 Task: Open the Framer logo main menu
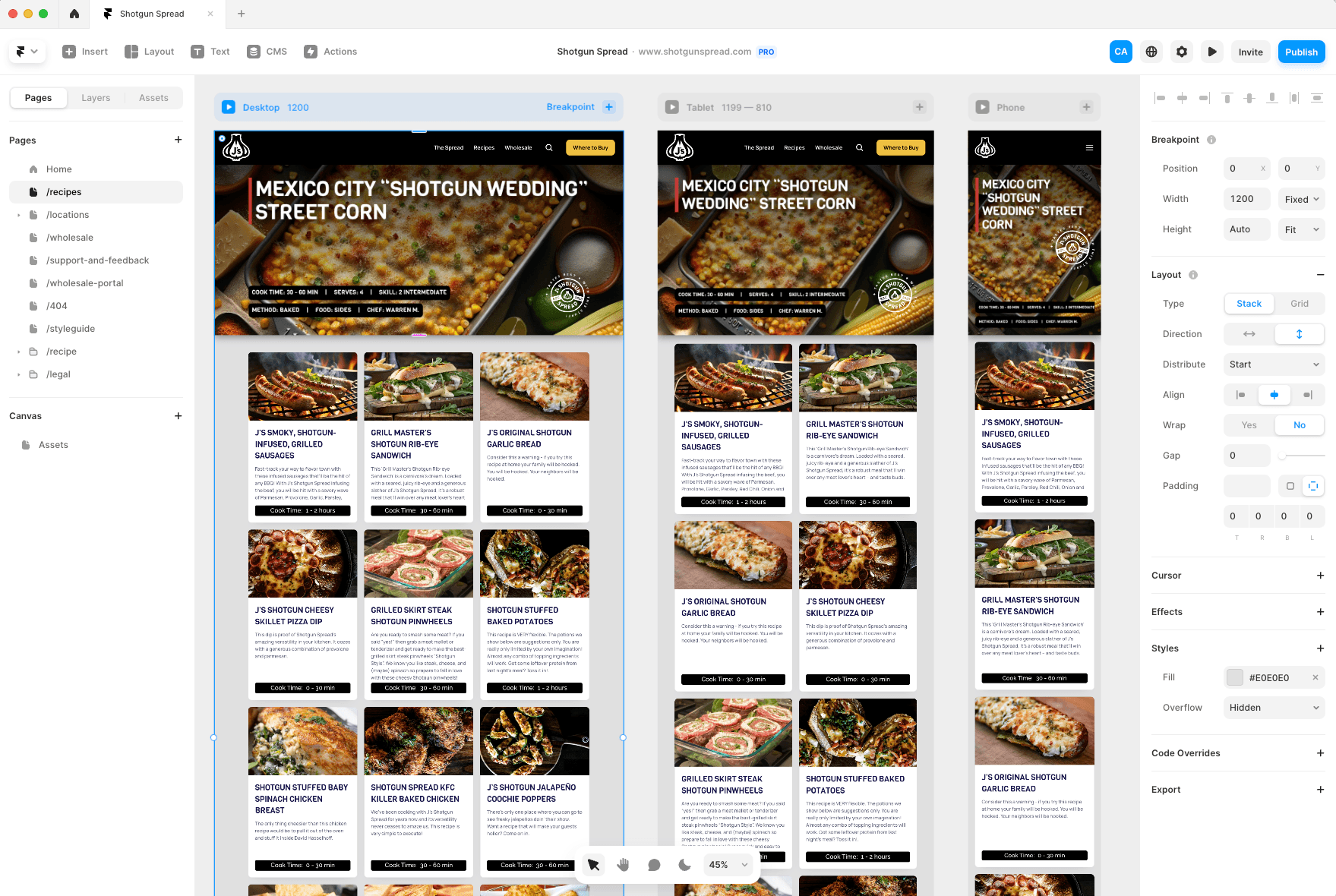27,52
